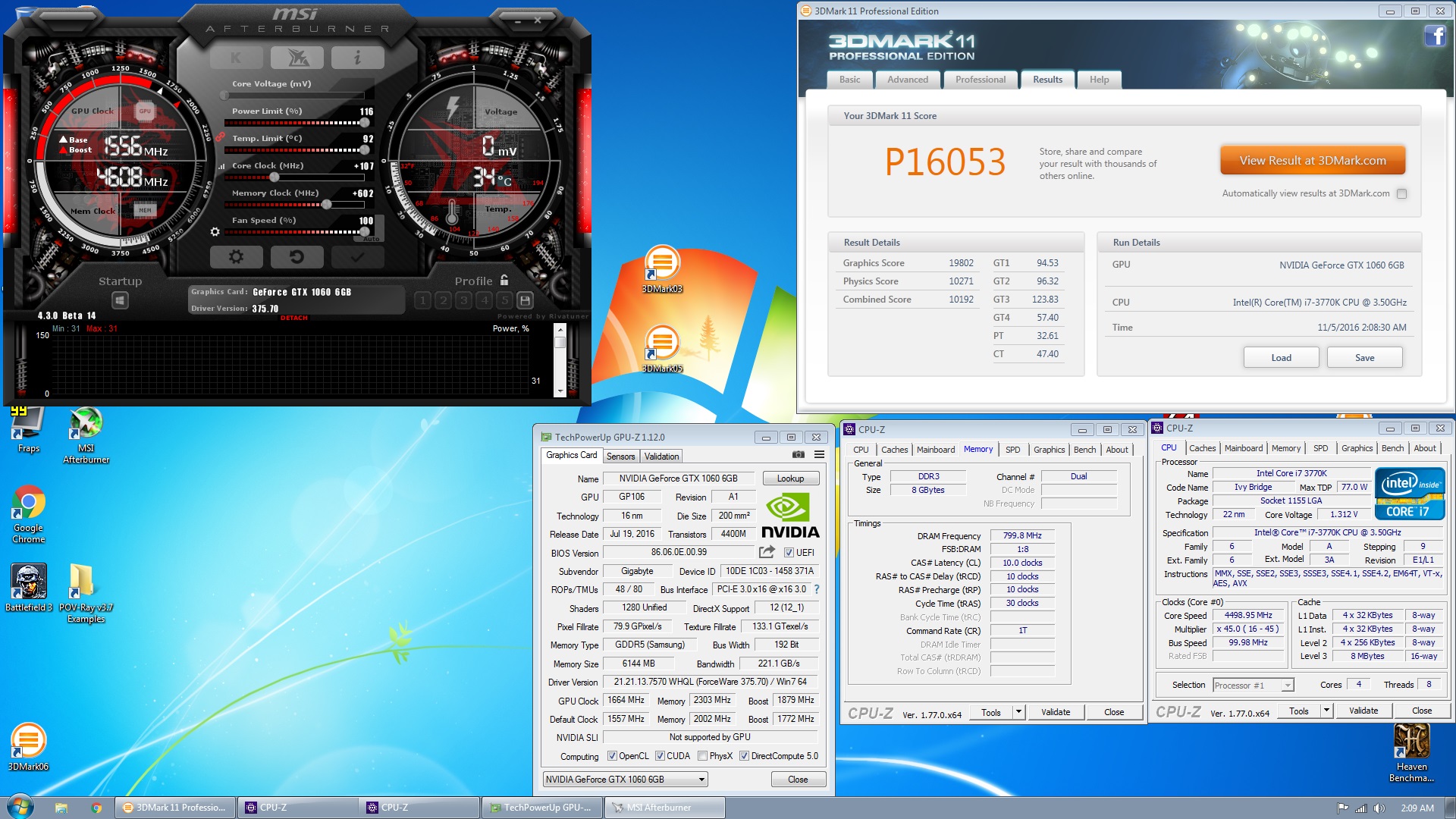
Task: Open Fraps desktop shortcut
Action: coord(28,430)
